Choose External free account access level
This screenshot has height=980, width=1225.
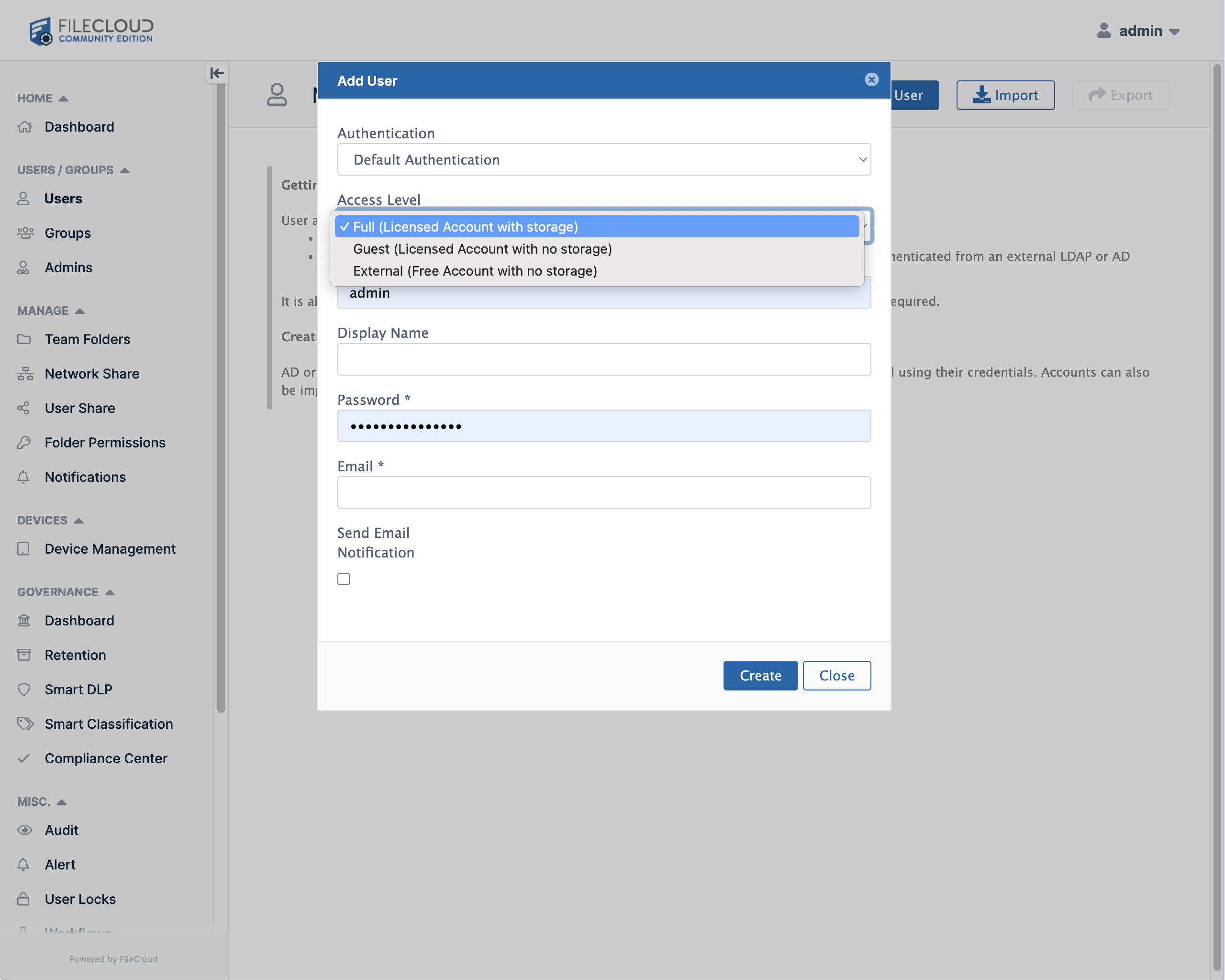pos(475,271)
